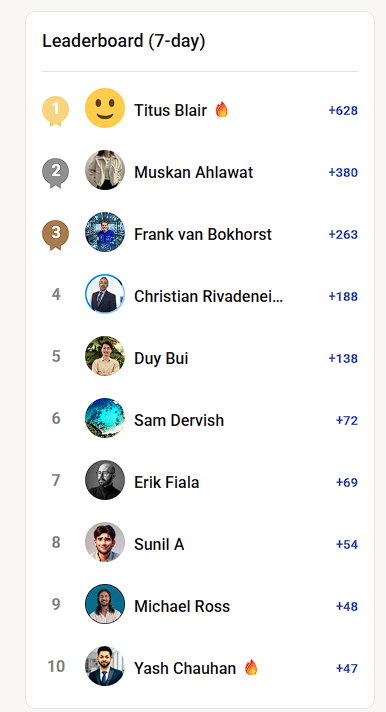Click the +628 points score
Viewport: 386px width, 712px height.
point(343,110)
